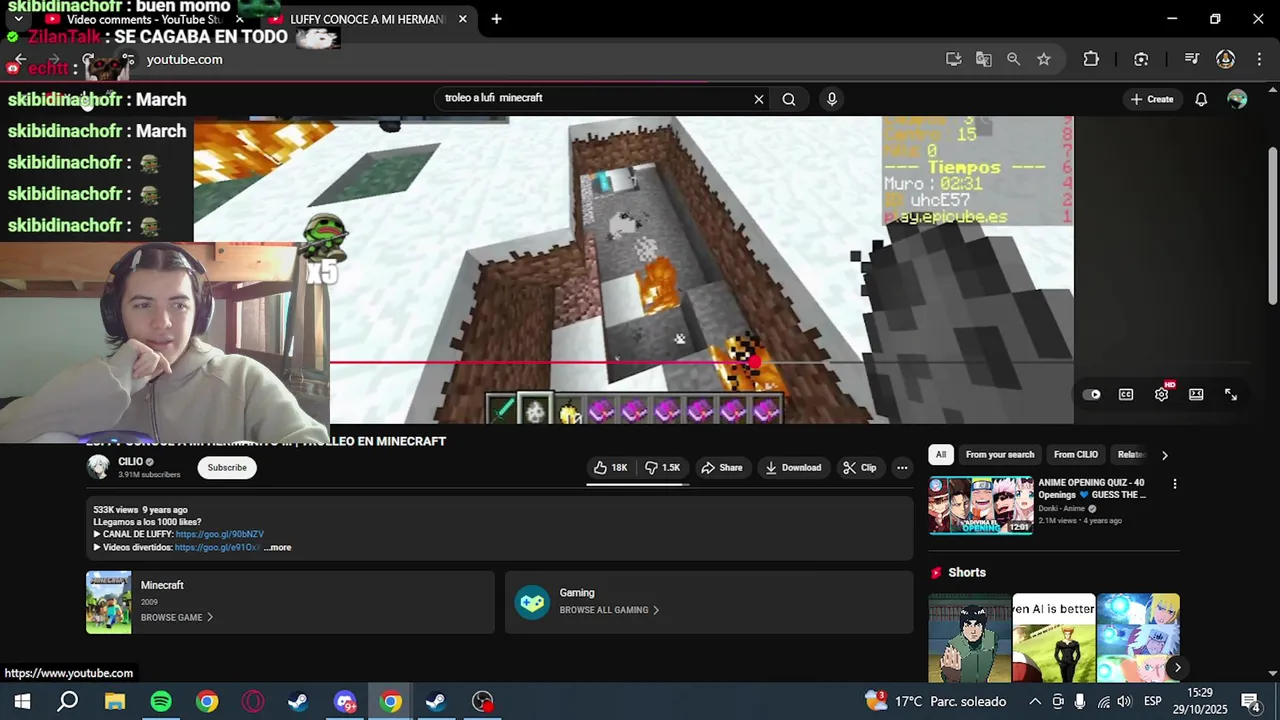Image resolution: width=1280 pixels, height=720 pixels.
Task: Open YouTube notifications bell
Action: pos(1201,99)
